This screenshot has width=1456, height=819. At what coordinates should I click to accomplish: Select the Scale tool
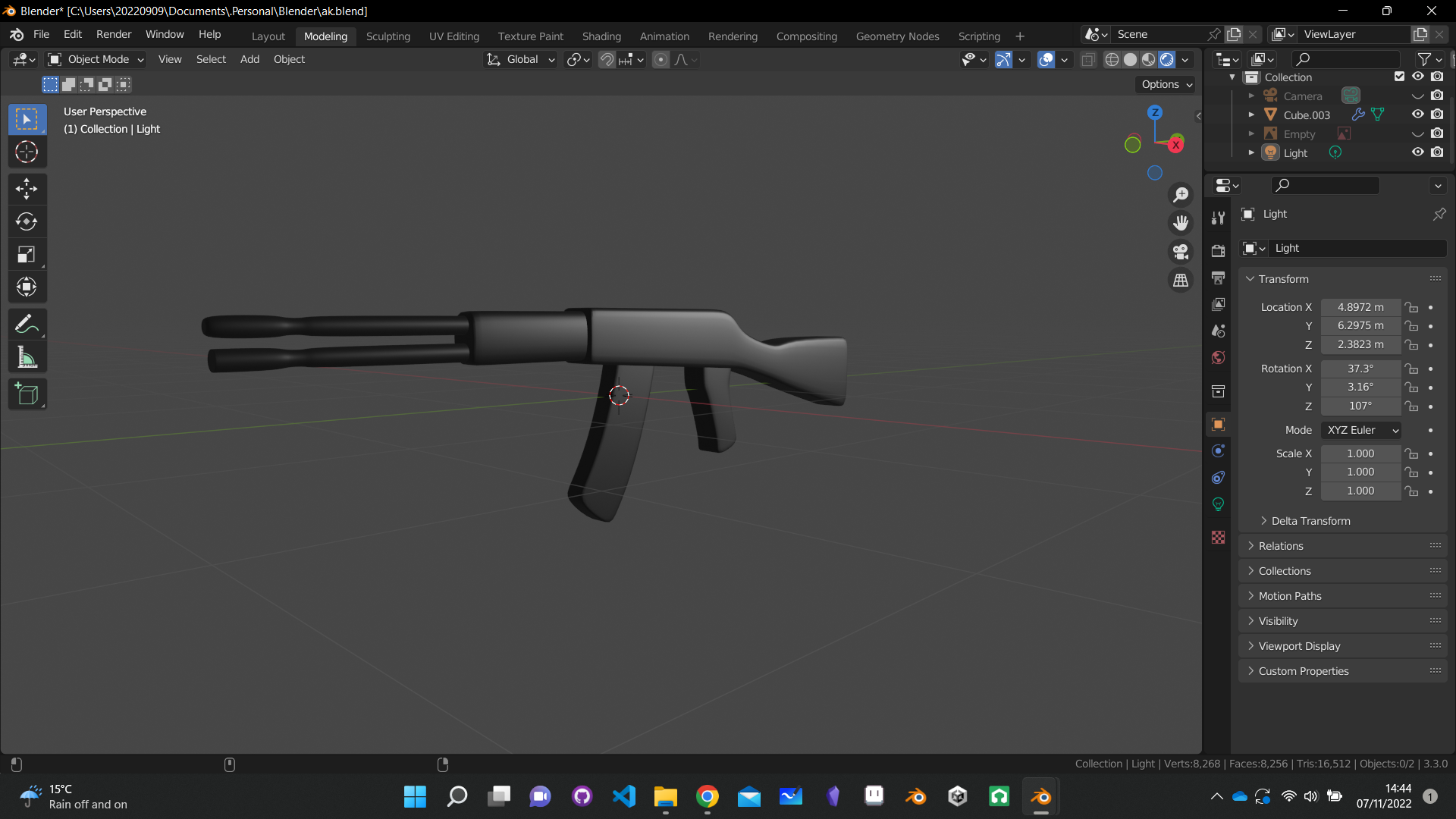point(27,254)
